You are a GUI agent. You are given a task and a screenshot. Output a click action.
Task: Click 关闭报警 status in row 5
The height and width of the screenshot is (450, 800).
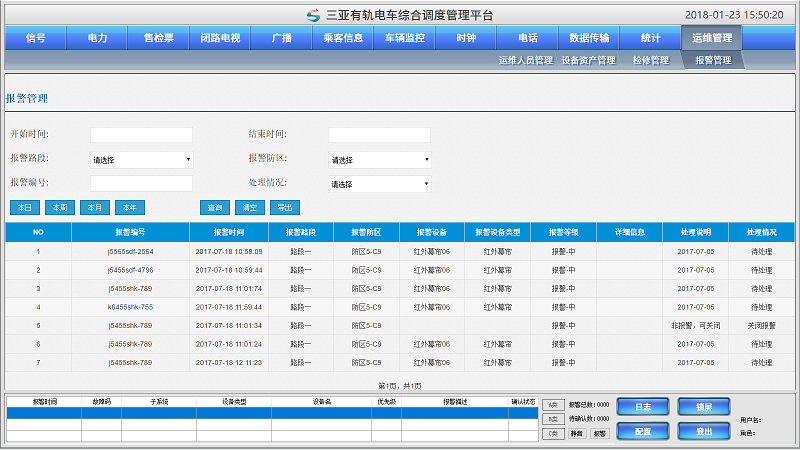click(761, 326)
